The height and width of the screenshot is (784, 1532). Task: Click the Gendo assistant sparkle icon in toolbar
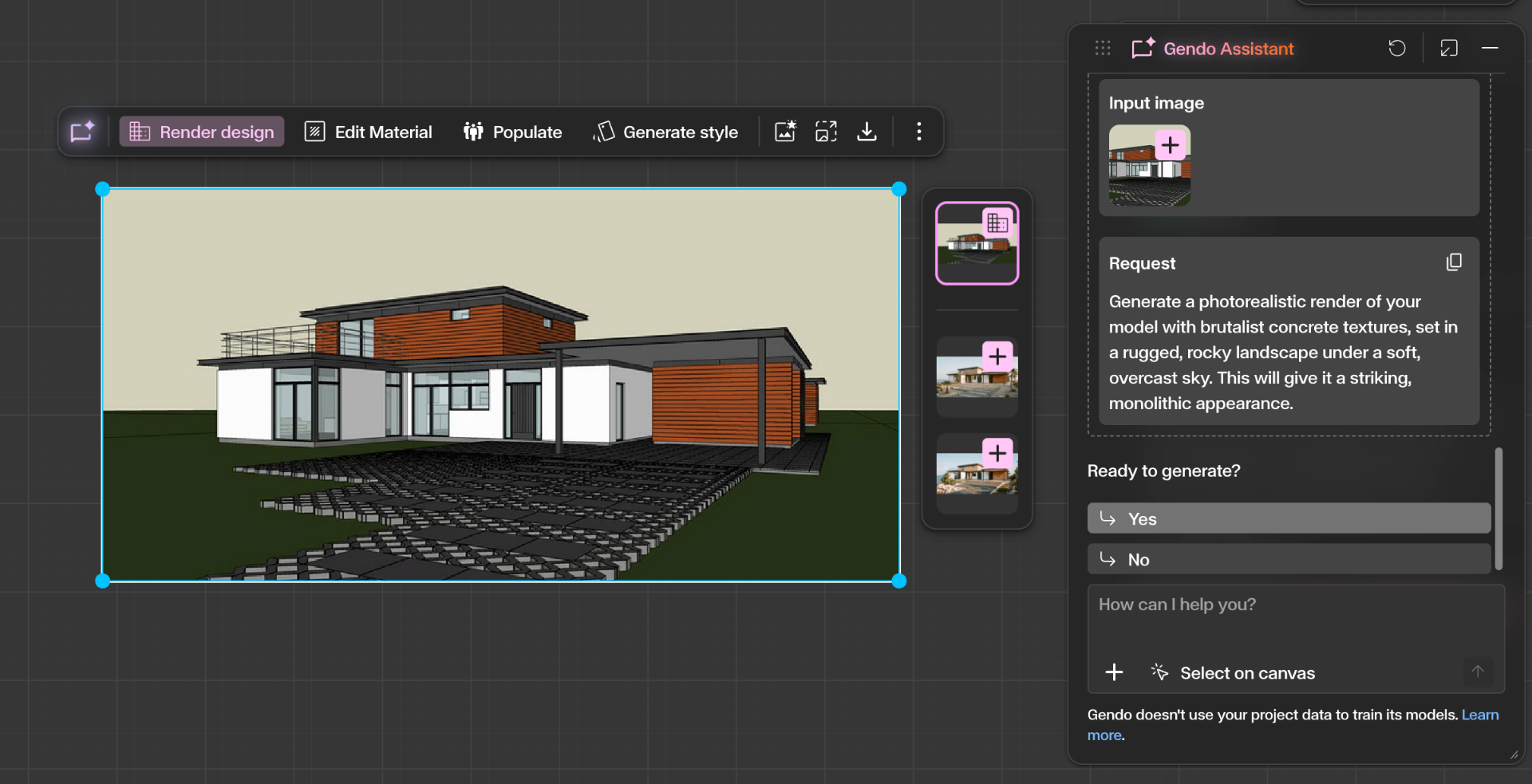82,132
